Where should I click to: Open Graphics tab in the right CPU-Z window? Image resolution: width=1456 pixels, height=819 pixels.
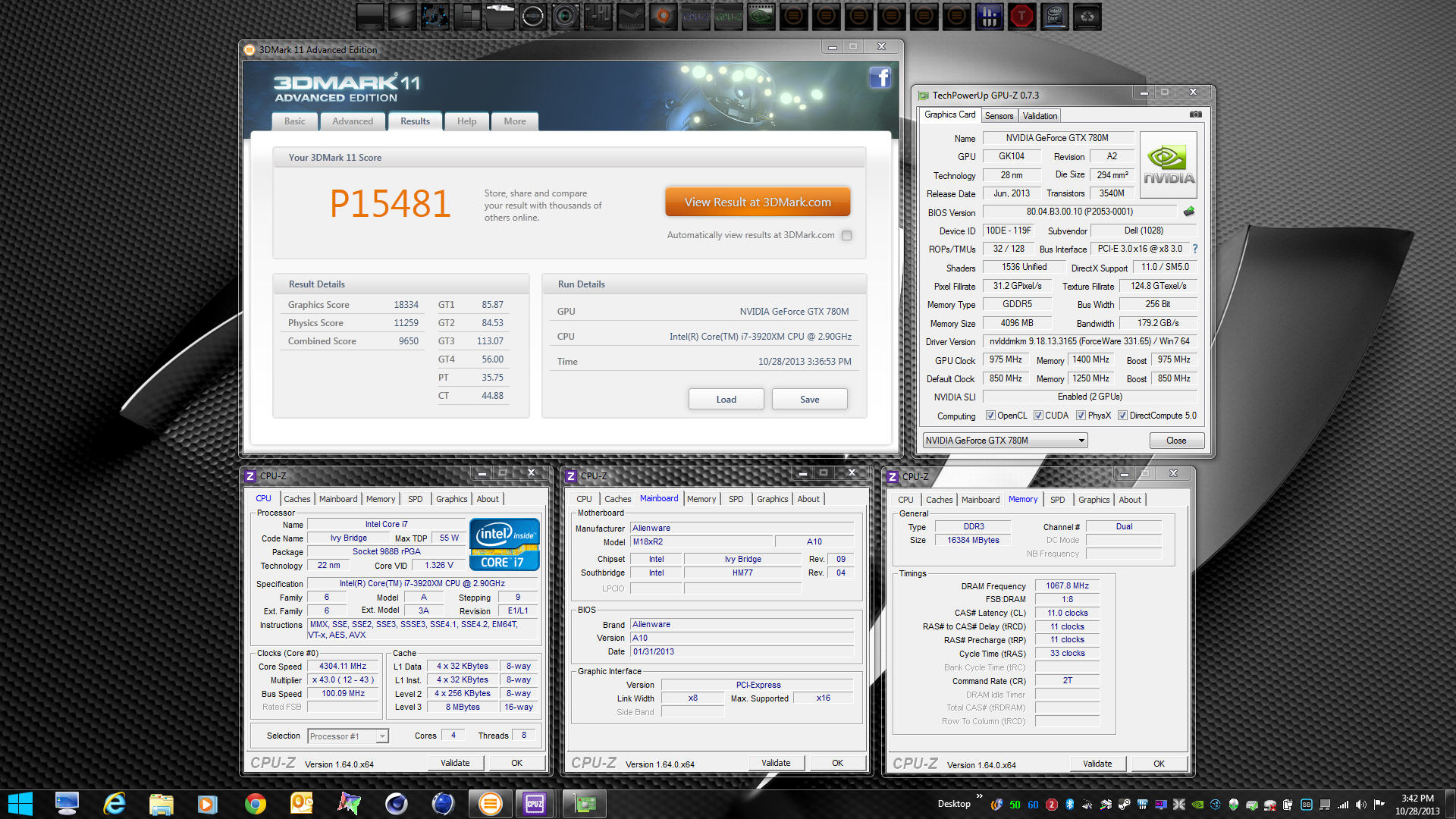pyautogui.click(x=1094, y=500)
